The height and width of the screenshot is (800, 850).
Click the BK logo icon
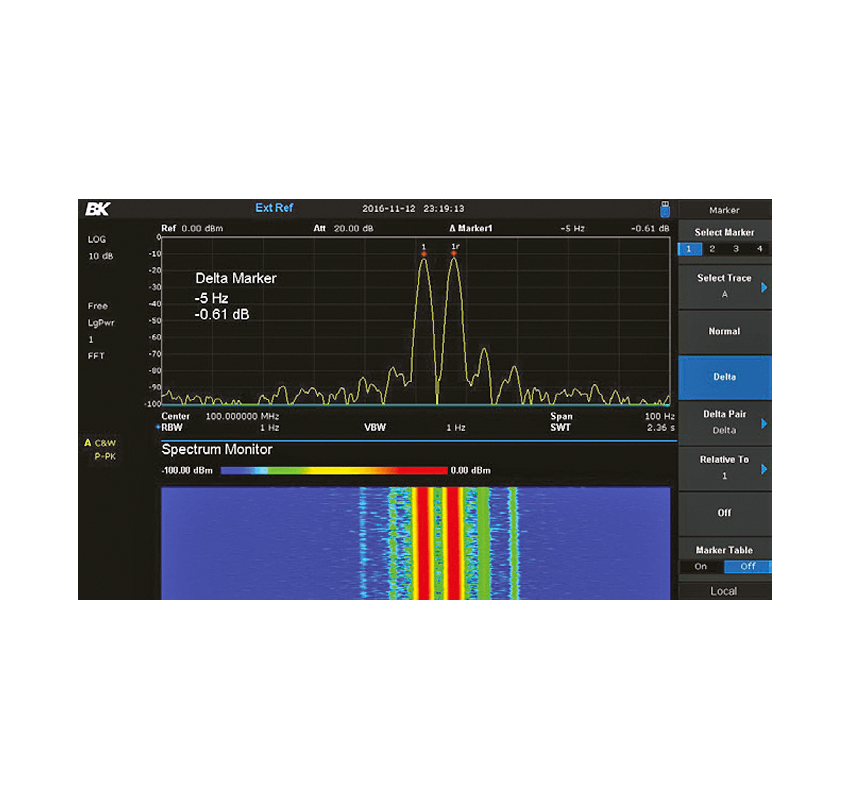98,209
